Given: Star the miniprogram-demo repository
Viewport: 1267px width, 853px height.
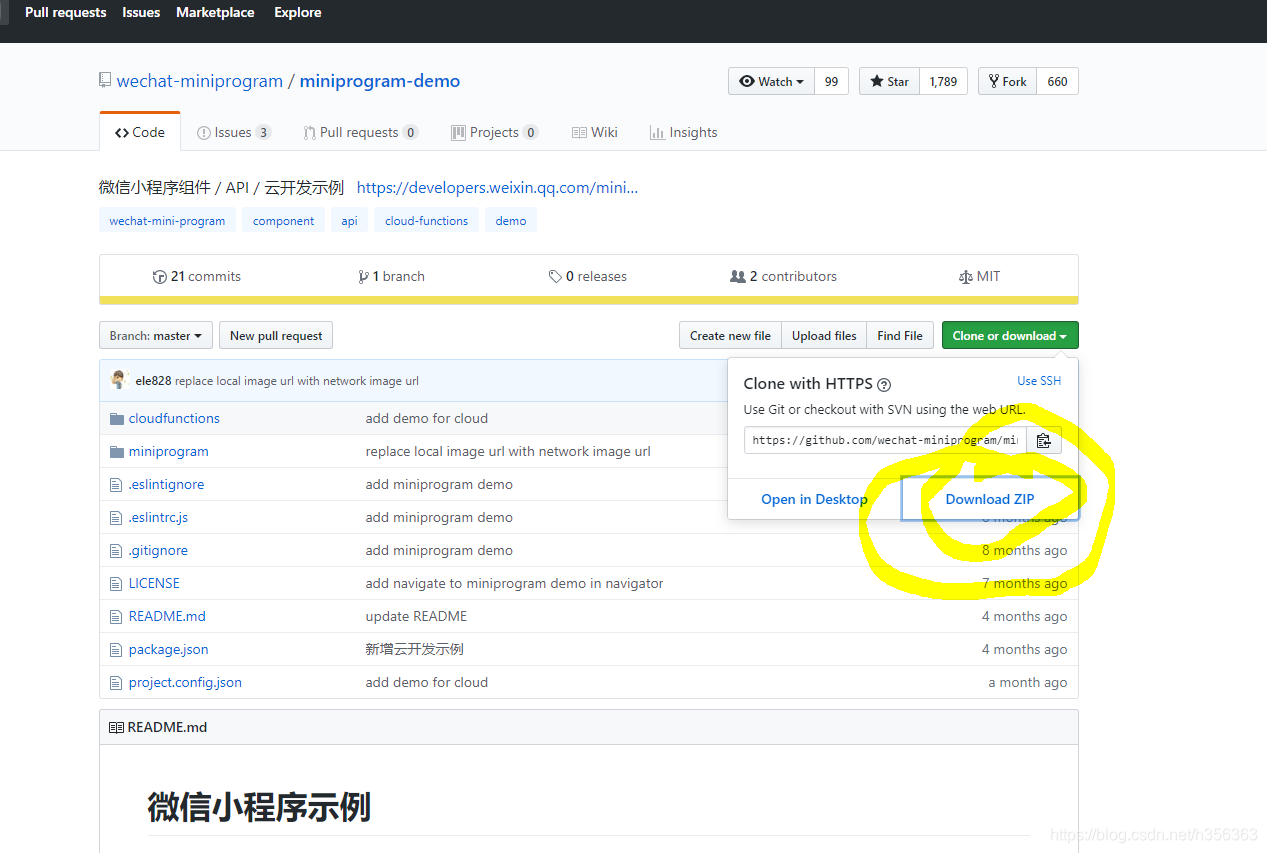Looking at the screenshot, I should (888, 82).
